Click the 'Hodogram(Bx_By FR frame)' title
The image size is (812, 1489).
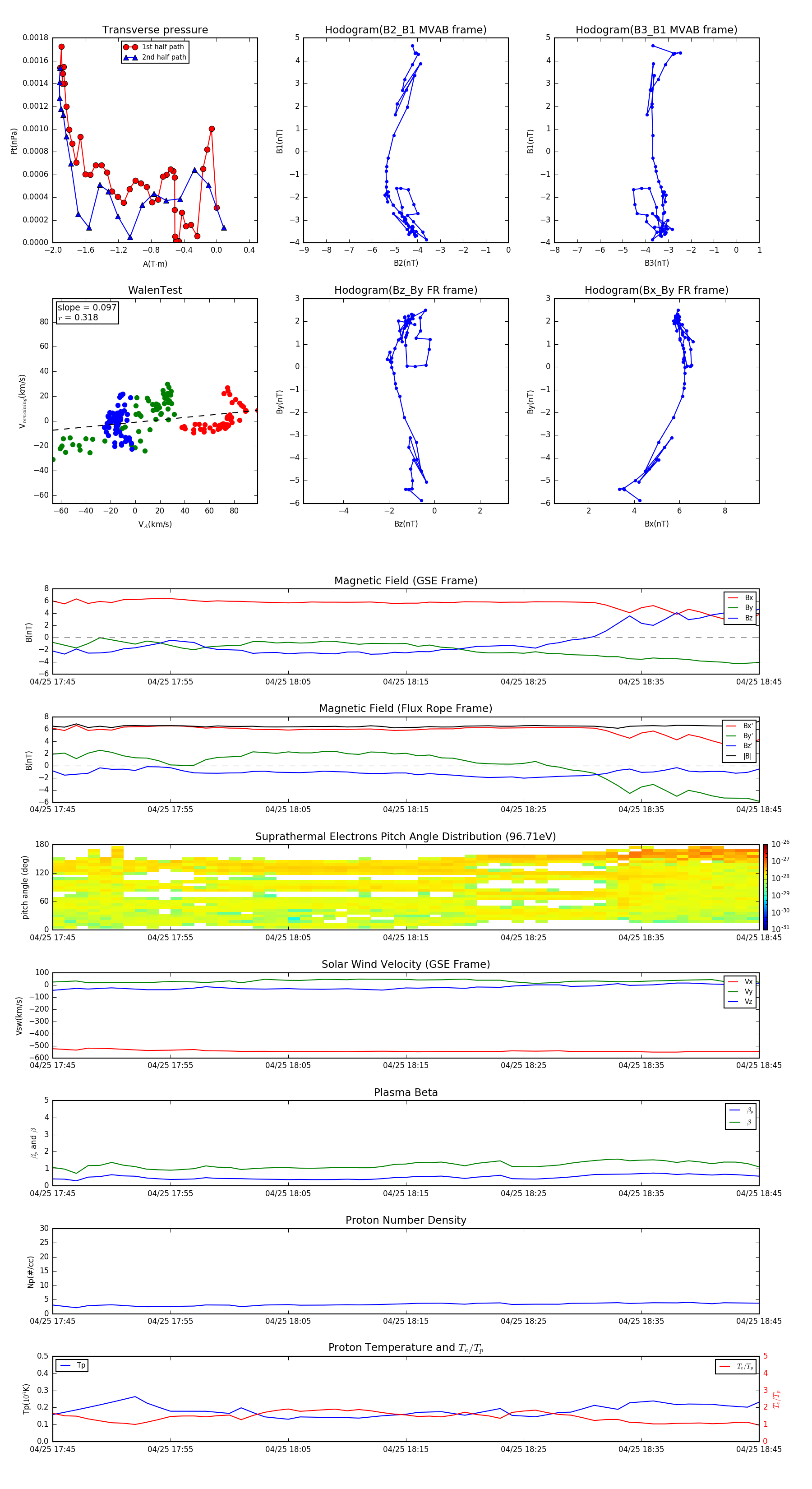pyautogui.click(x=656, y=290)
